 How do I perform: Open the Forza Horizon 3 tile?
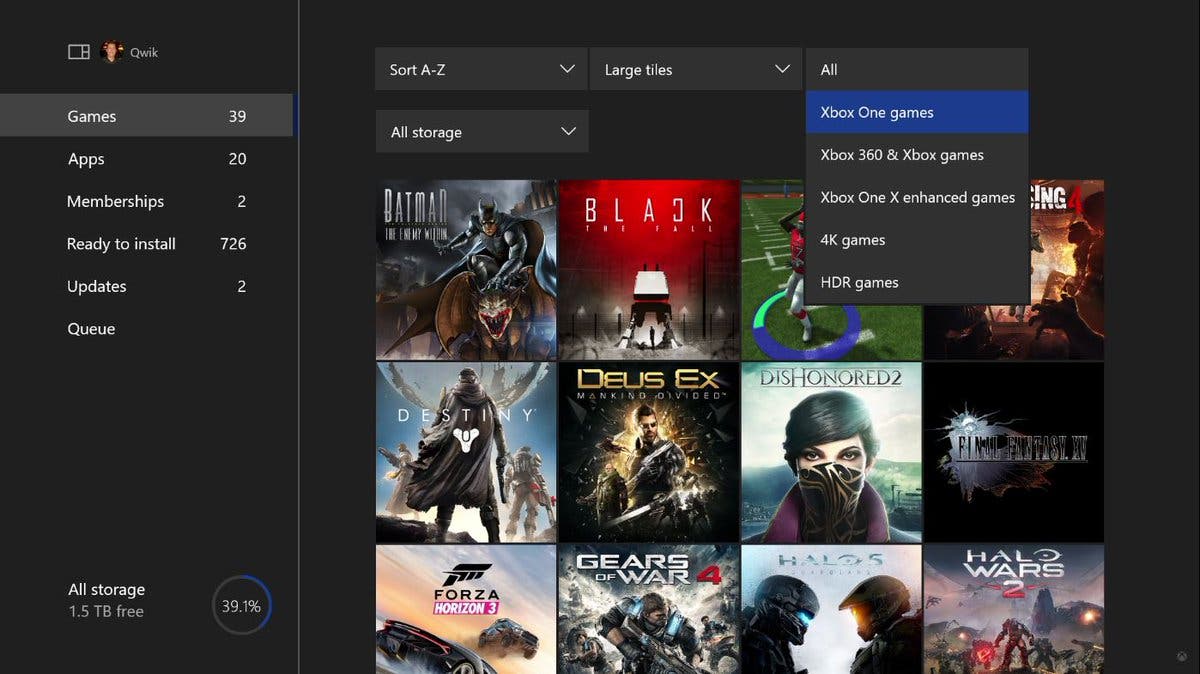pos(466,609)
